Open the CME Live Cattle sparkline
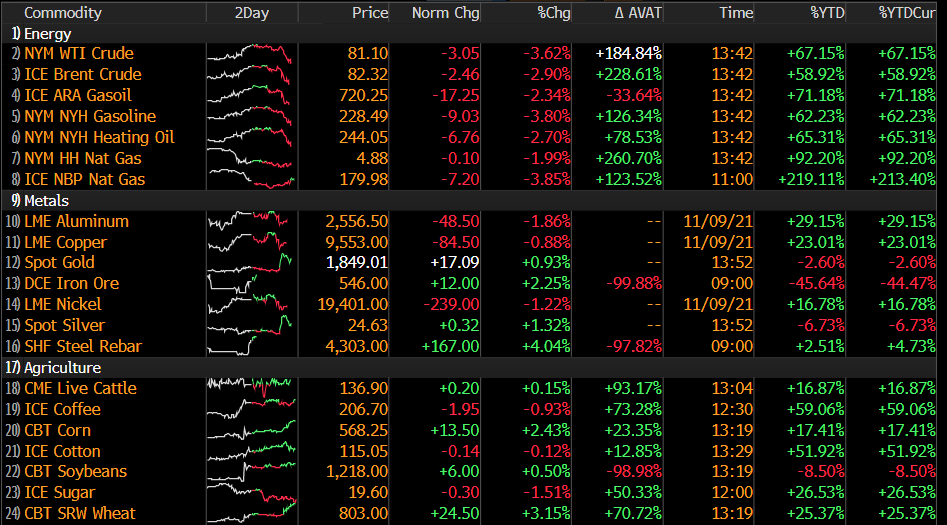 coord(249,388)
